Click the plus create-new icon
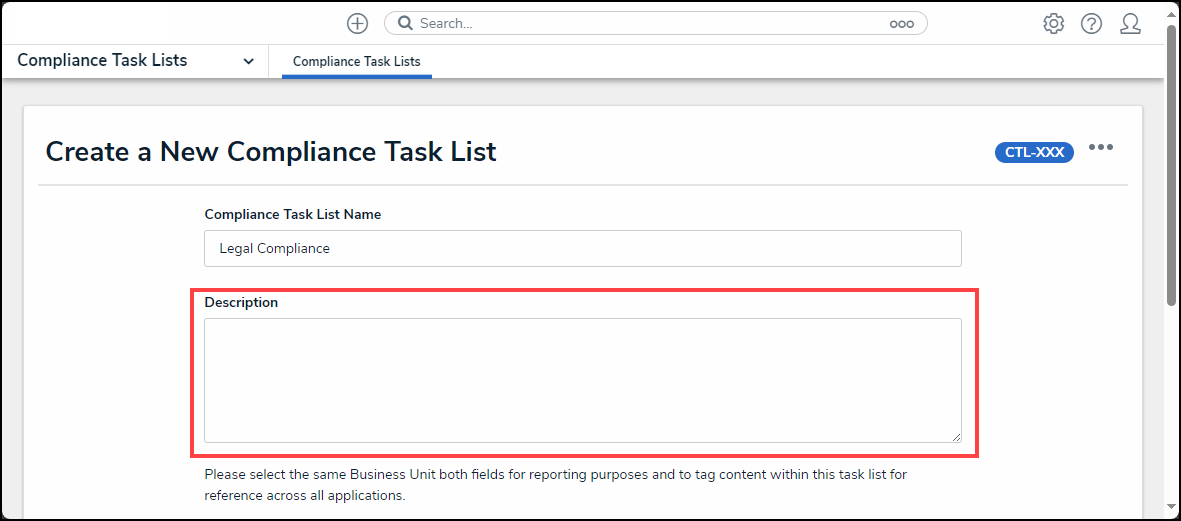The image size is (1181, 521). coord(357,23)
